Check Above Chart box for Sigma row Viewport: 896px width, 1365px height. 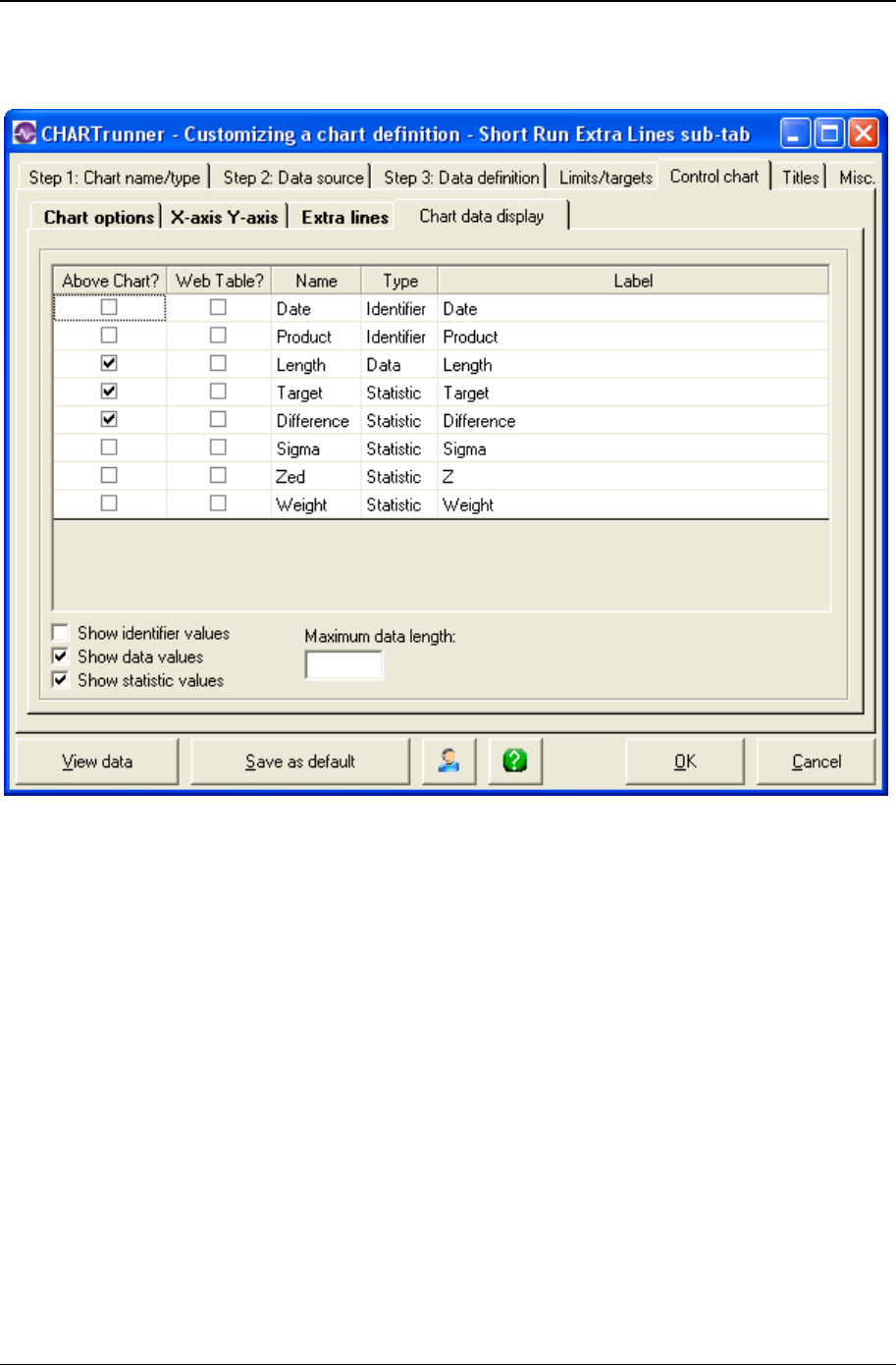point(109,447)
